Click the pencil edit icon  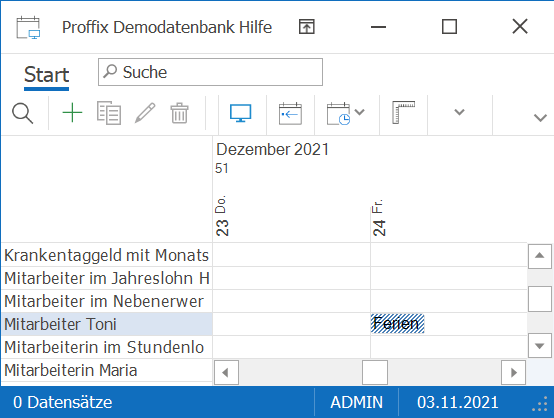pyautogui.click(x=145, y=113)
